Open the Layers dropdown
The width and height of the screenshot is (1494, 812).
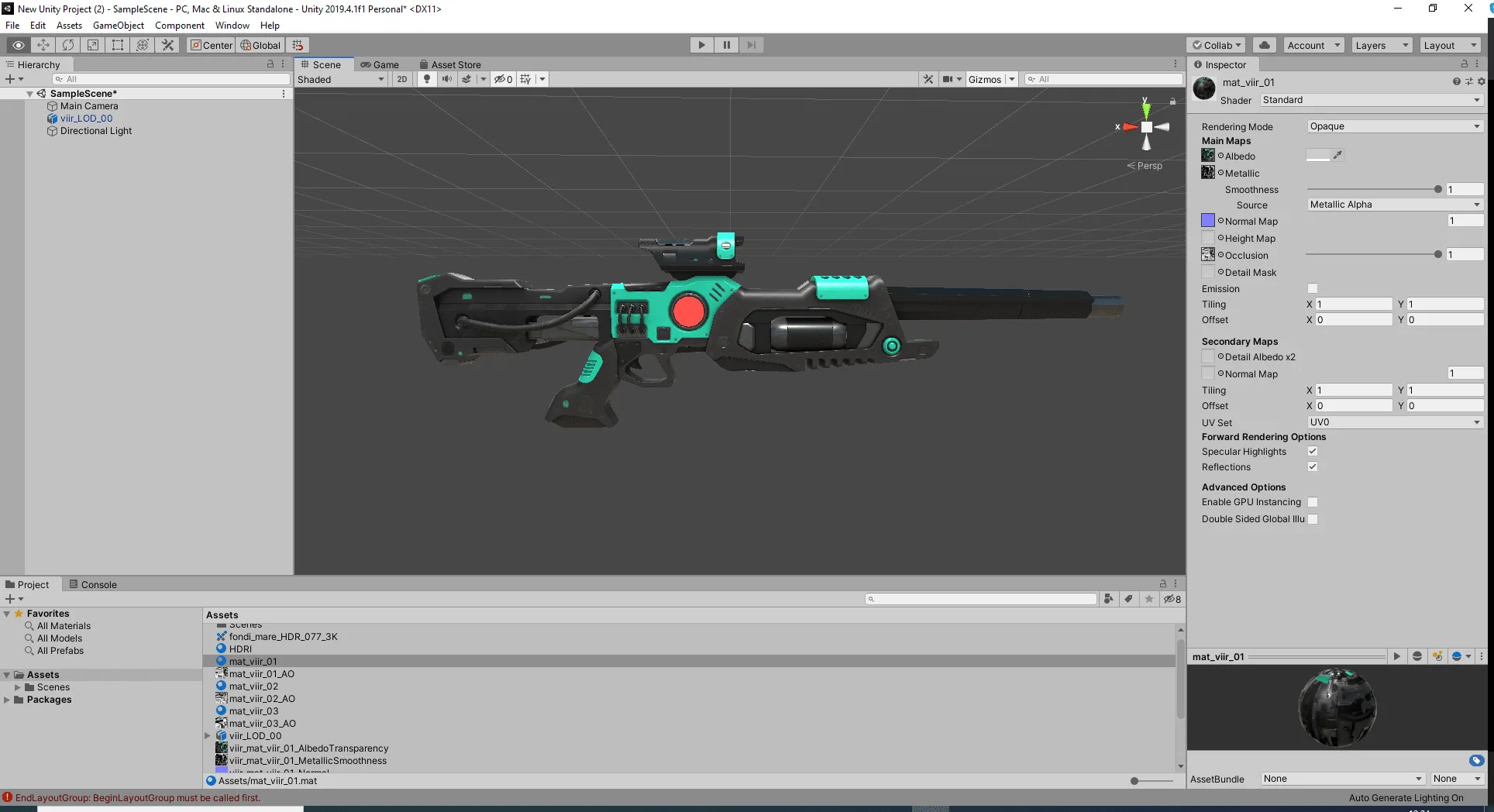[1382, 45]
